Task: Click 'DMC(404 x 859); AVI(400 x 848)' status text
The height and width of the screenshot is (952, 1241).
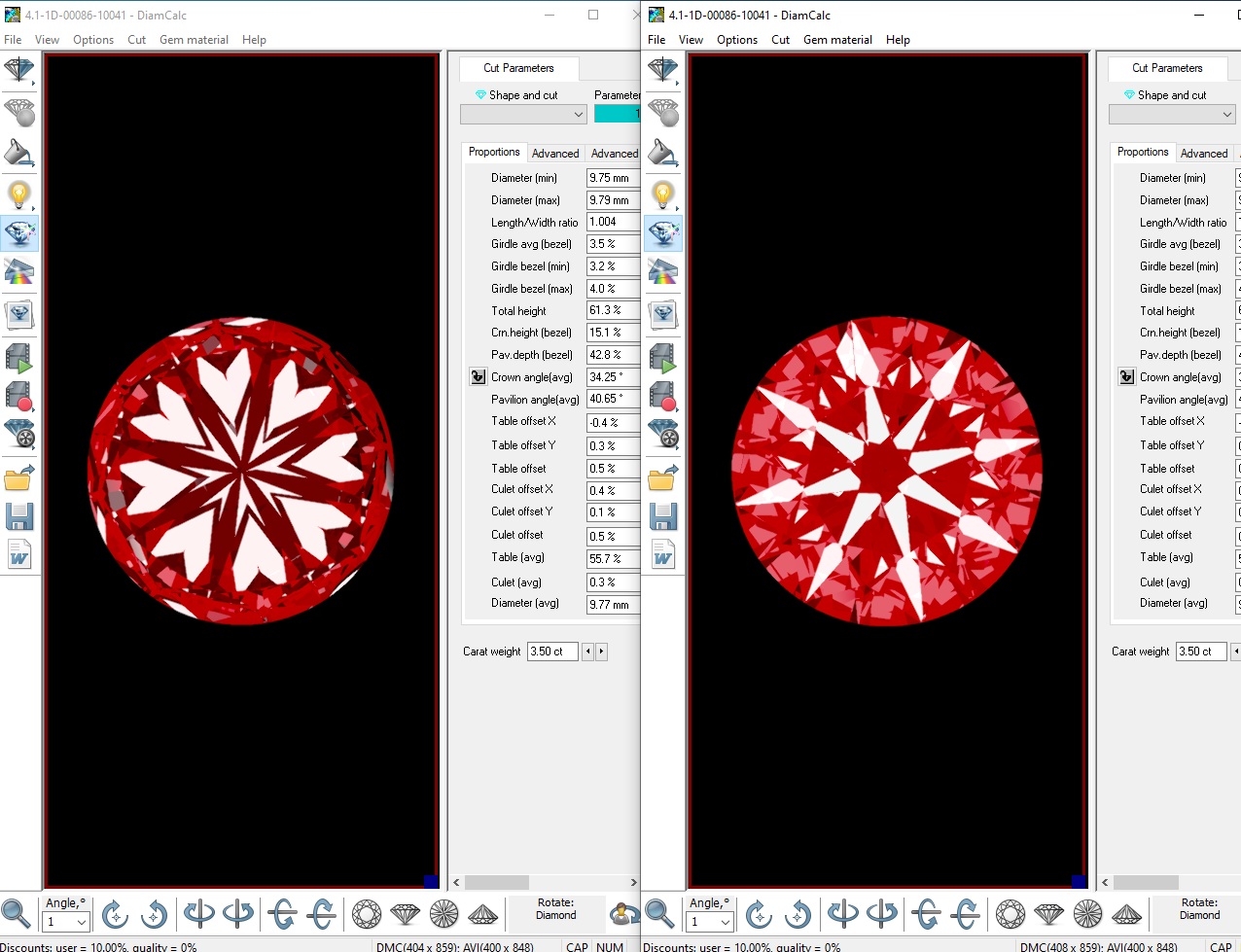Action: (454, 946)
